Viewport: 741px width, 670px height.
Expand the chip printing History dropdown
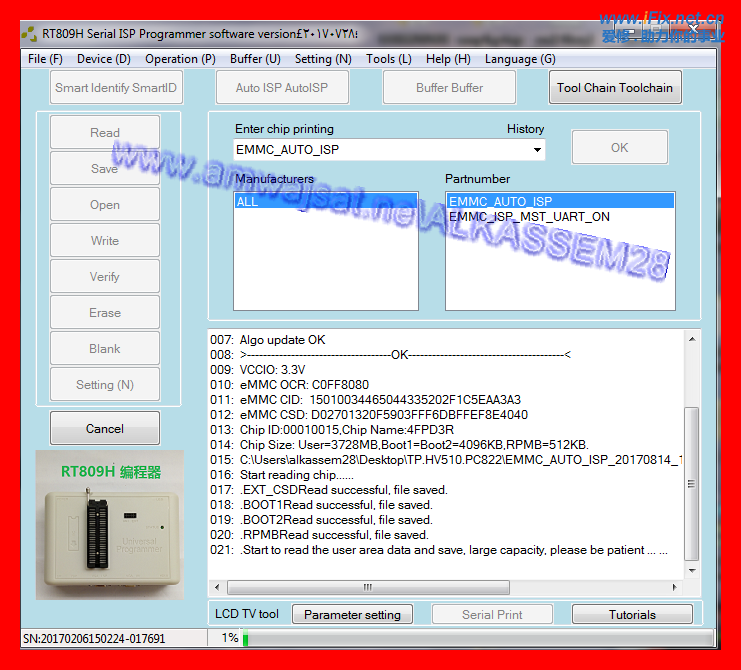coord(537,150)
